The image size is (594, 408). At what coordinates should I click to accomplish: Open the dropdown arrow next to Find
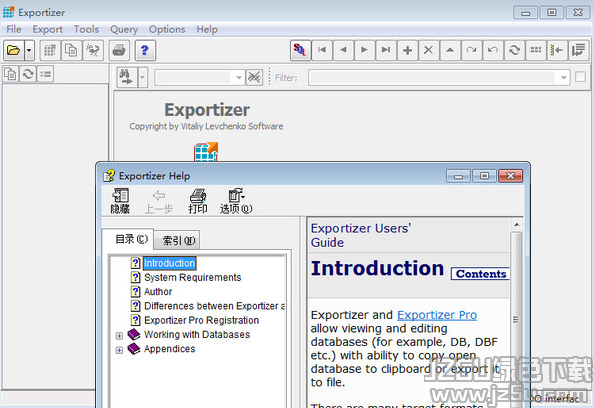coord(143,77)
